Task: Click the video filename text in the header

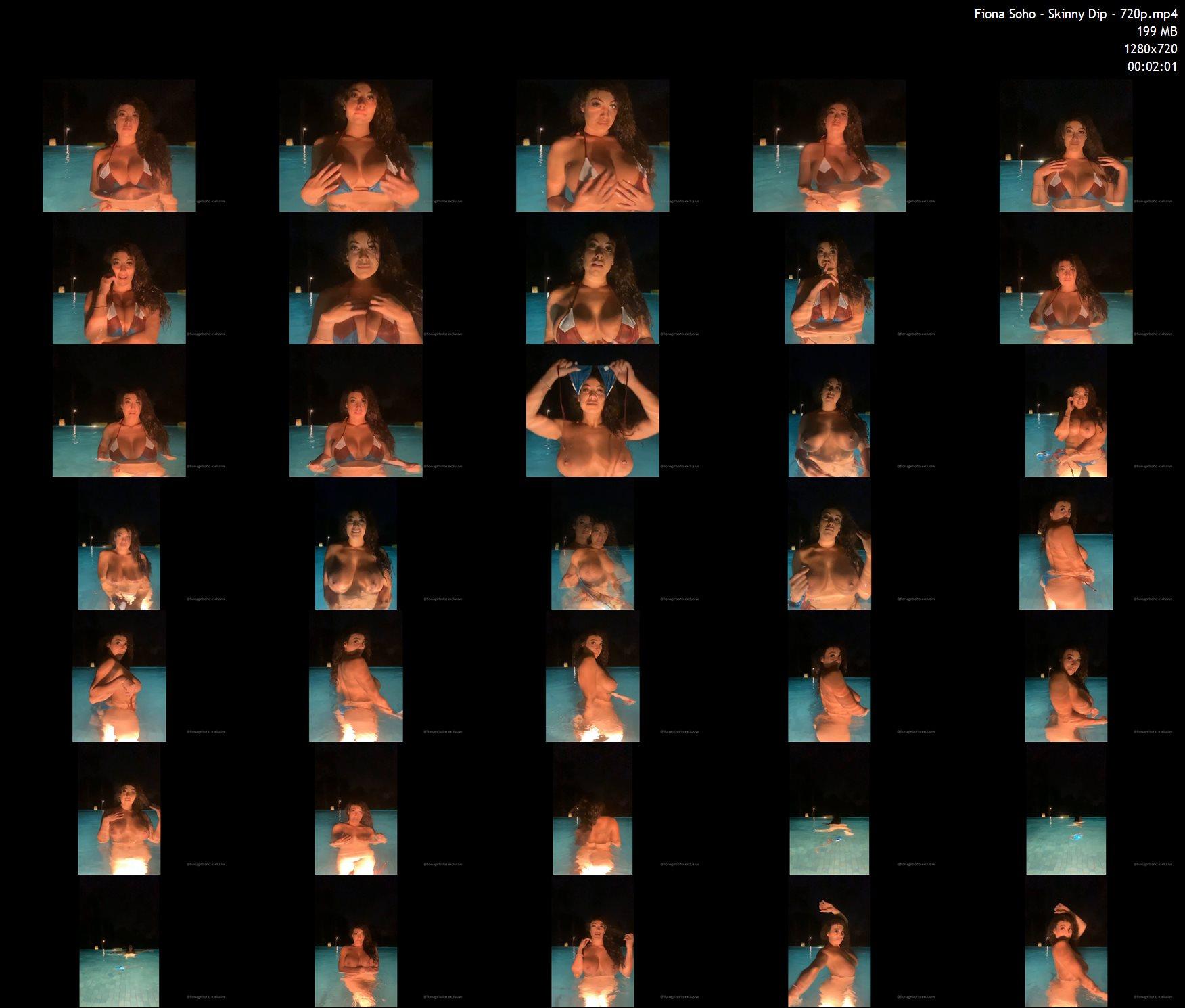Action: (x=1075, y=14)
